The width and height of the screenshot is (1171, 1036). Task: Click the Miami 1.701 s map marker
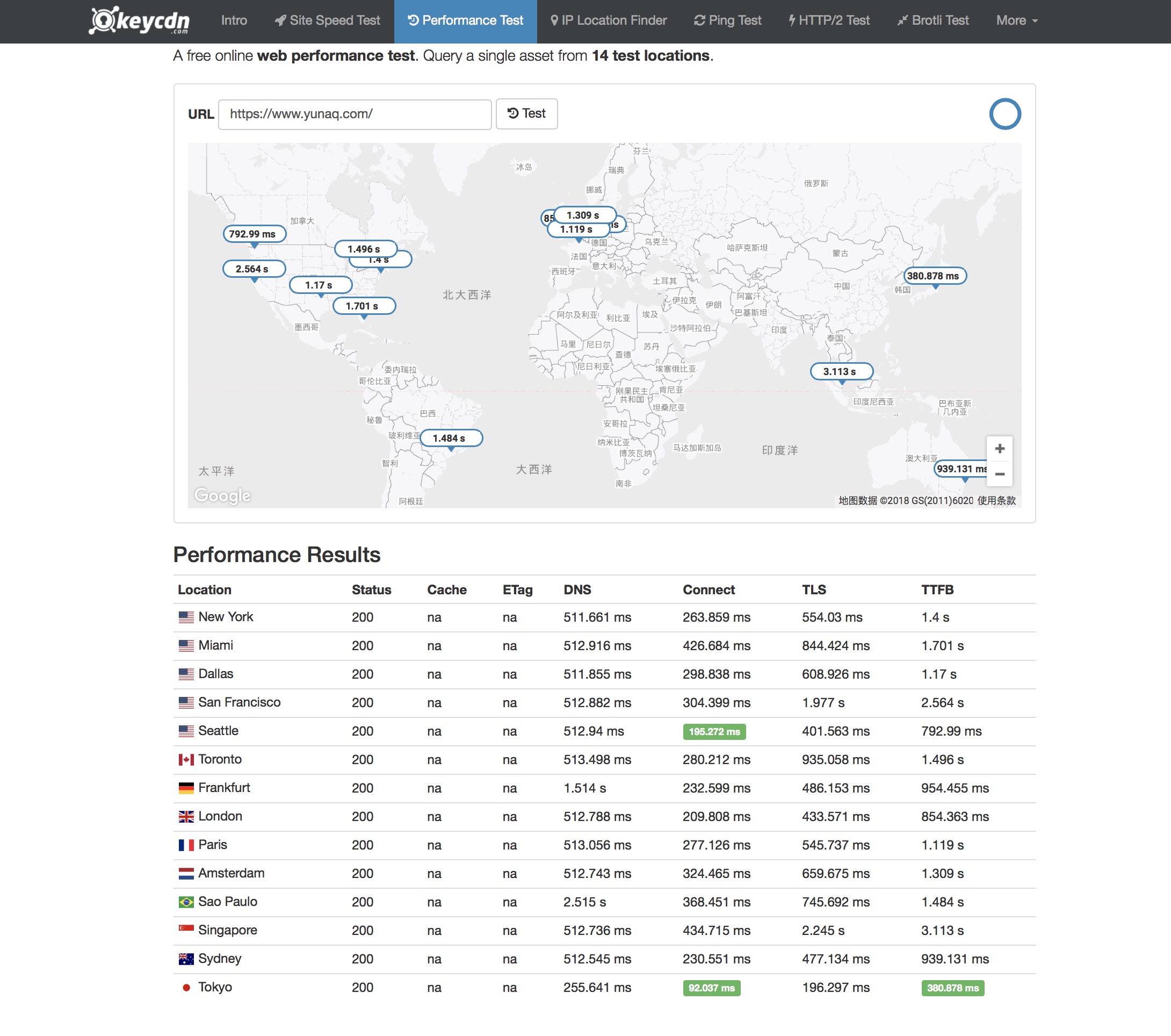click(363, 306)
